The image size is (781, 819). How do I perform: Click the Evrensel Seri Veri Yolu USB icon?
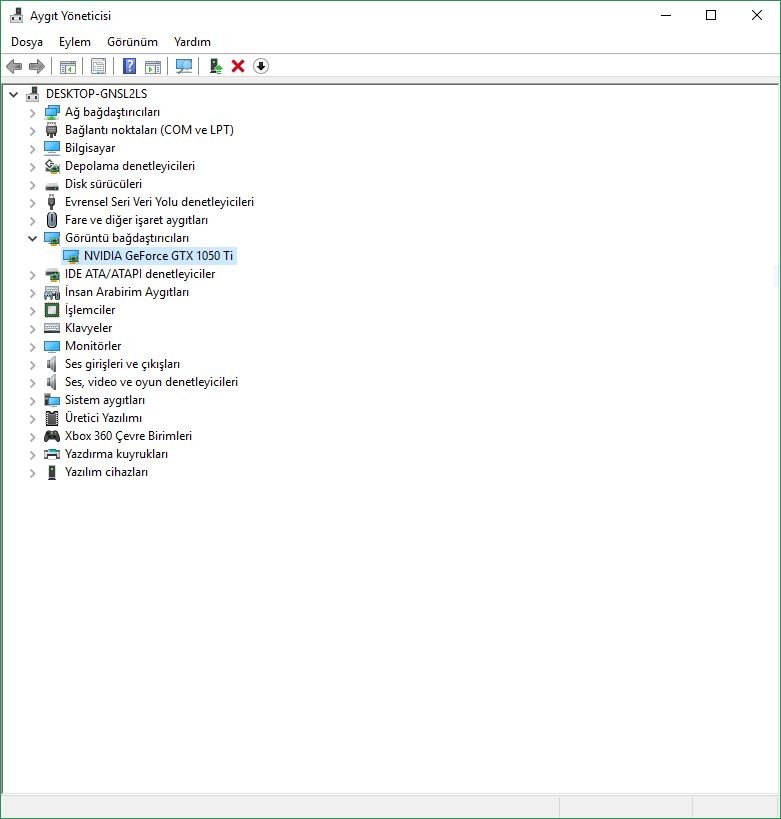pos(52,202)
